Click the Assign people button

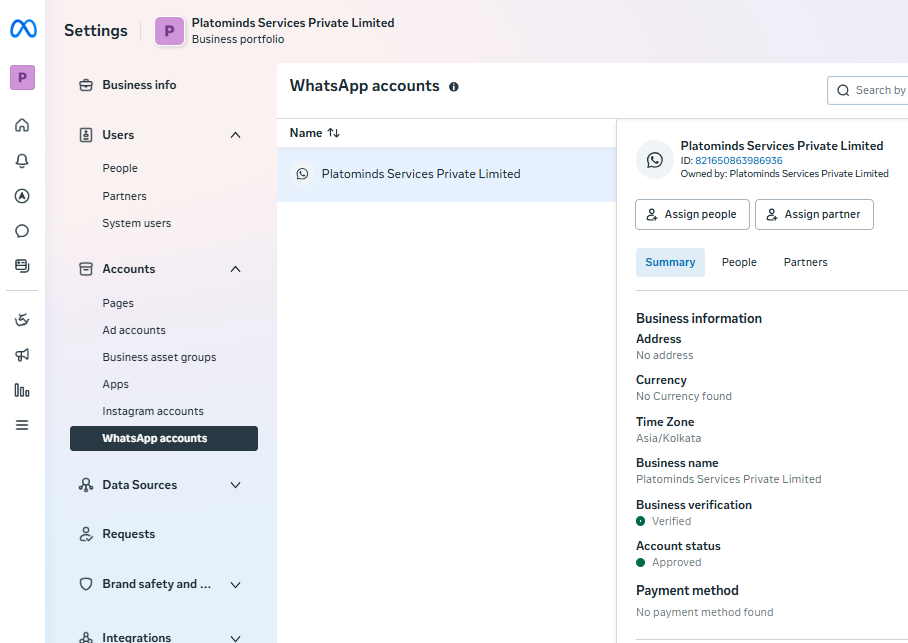[x=692, y=214]
